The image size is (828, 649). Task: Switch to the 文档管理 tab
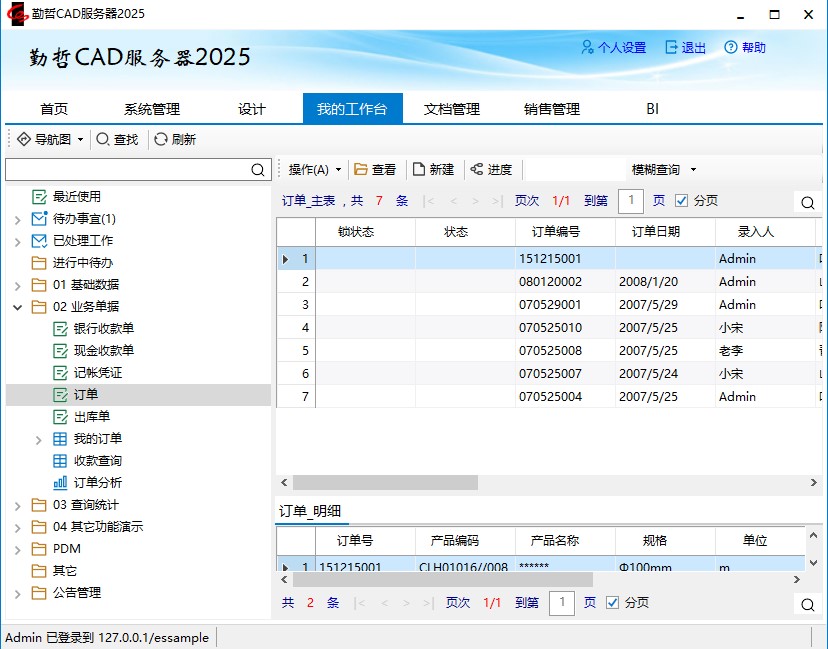click(452, 109)
